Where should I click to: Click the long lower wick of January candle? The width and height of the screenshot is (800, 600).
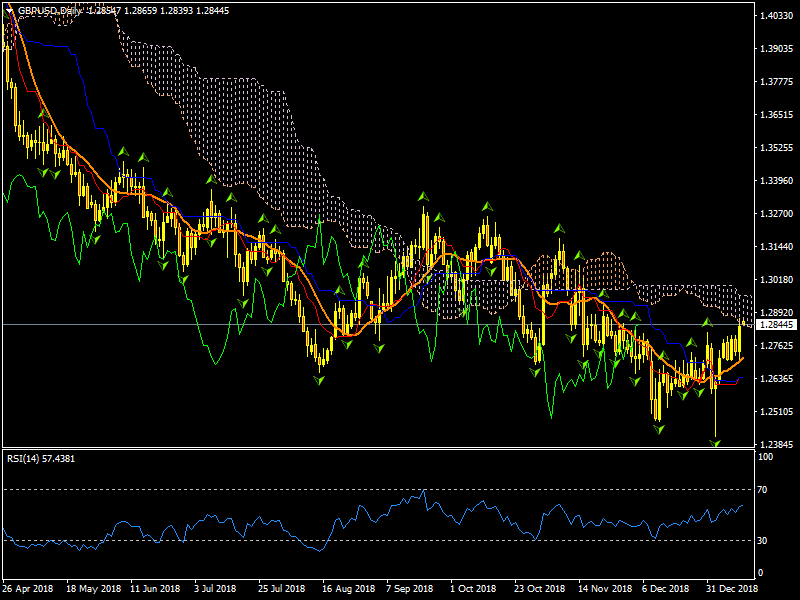coord(716,412)
